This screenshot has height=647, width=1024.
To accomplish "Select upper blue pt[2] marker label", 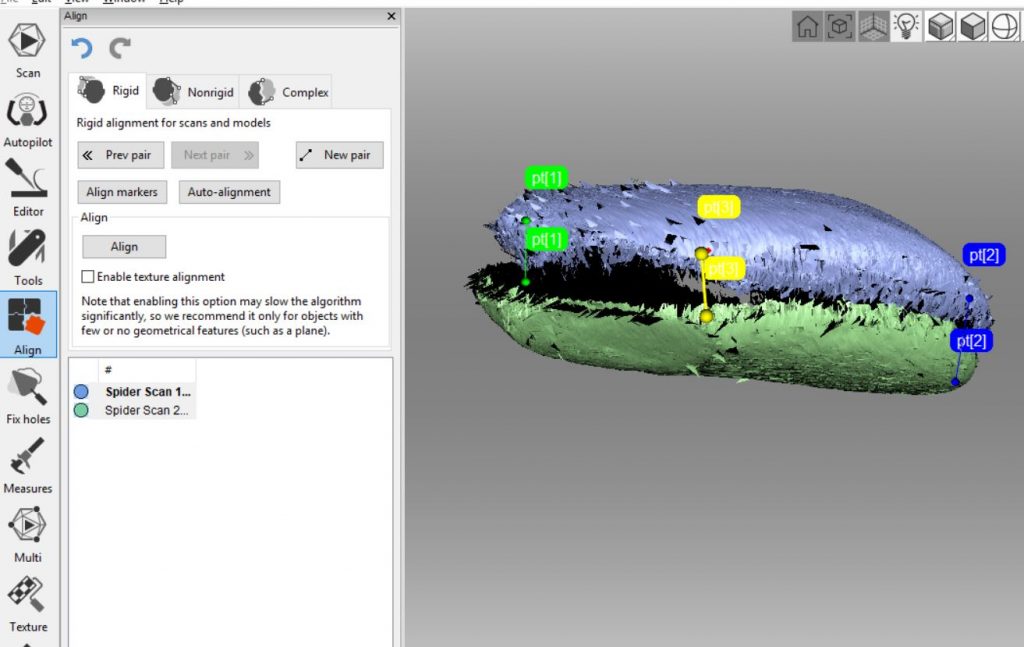I will [984, 255].
